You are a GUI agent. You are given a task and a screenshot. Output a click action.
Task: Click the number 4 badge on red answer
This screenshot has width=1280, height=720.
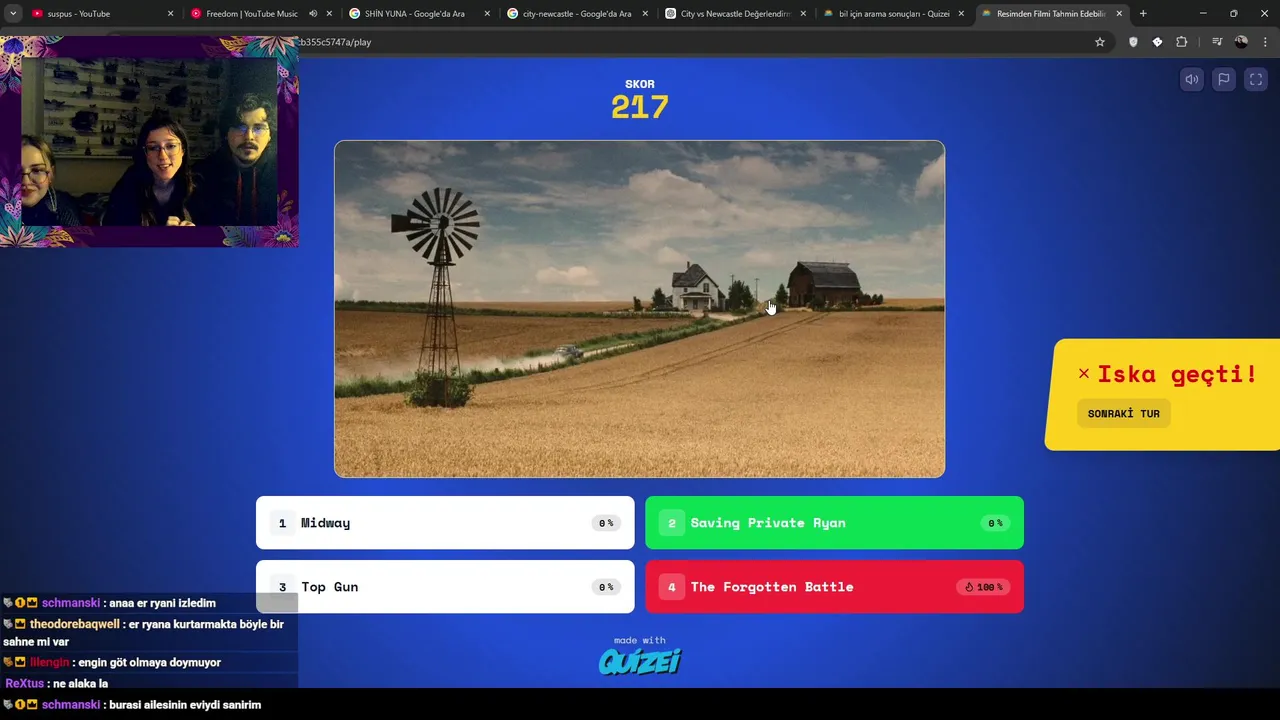672,587
